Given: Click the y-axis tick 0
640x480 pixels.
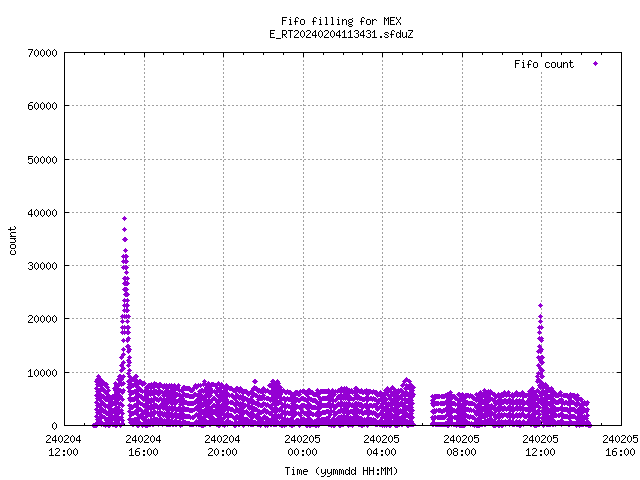Looking at the screenshot, I should coord(54,426).
